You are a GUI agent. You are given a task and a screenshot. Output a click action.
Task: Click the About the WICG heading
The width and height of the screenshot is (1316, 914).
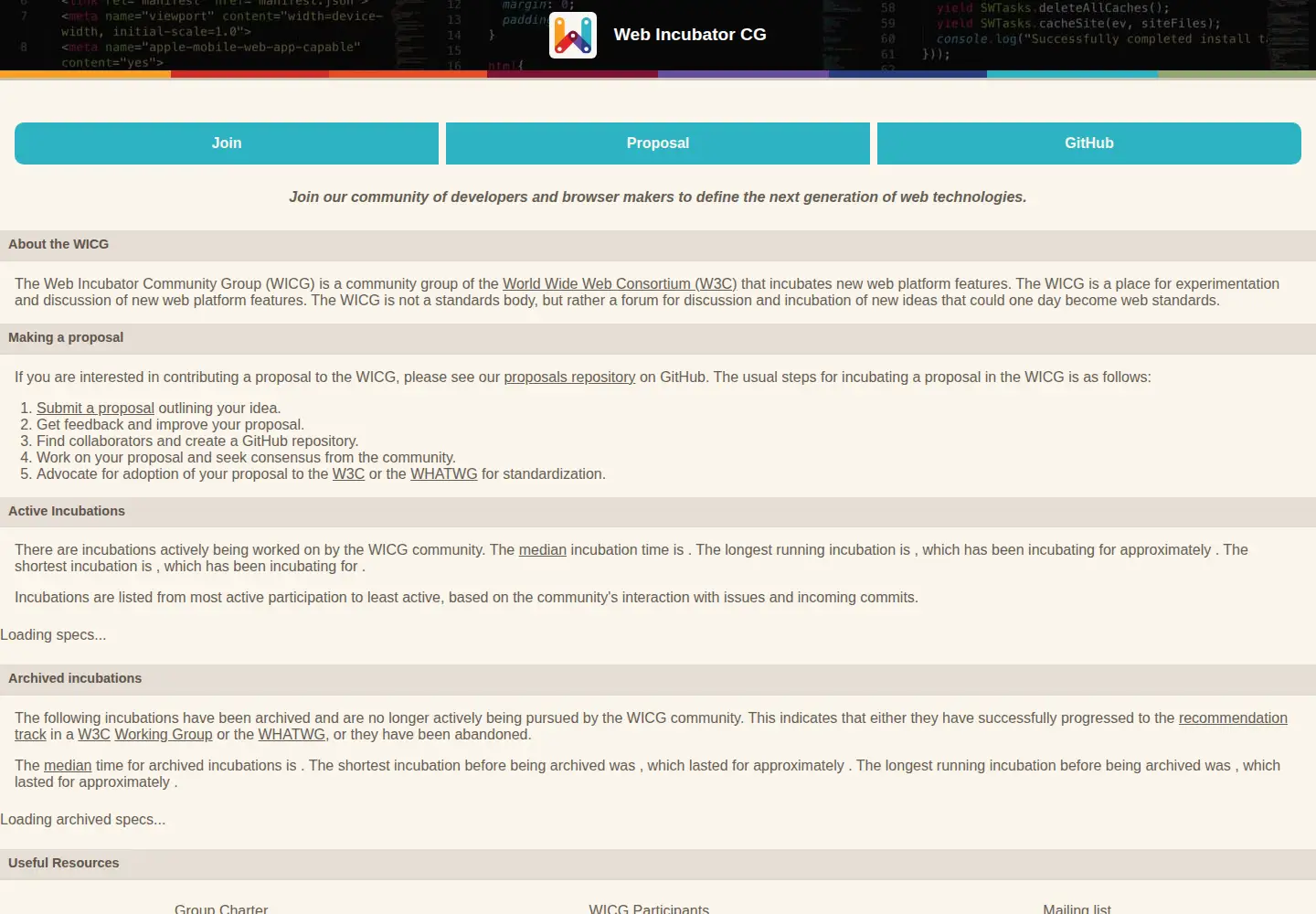[58, 244]
